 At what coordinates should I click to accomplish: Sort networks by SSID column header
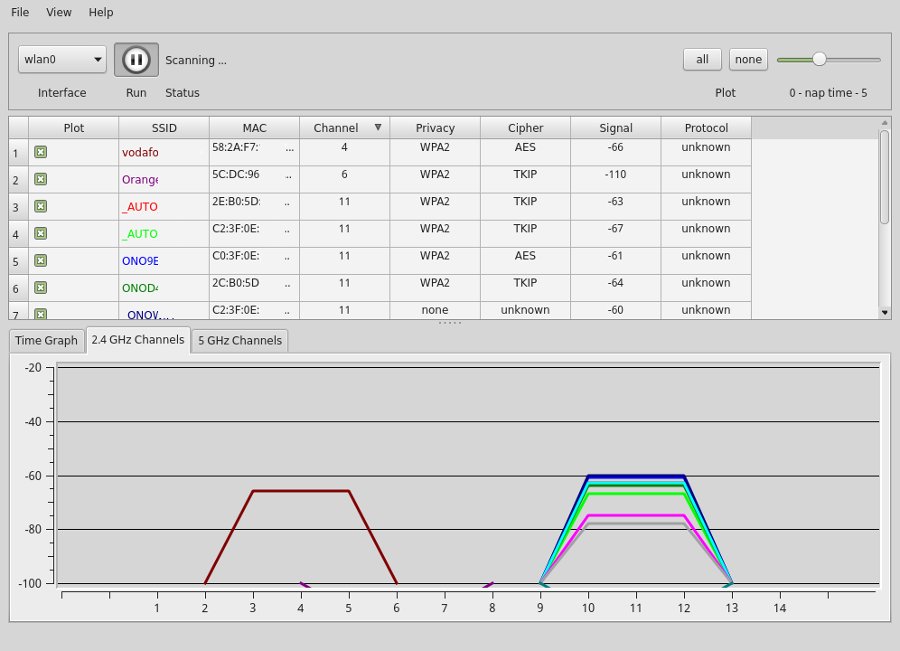coord(163,128)
